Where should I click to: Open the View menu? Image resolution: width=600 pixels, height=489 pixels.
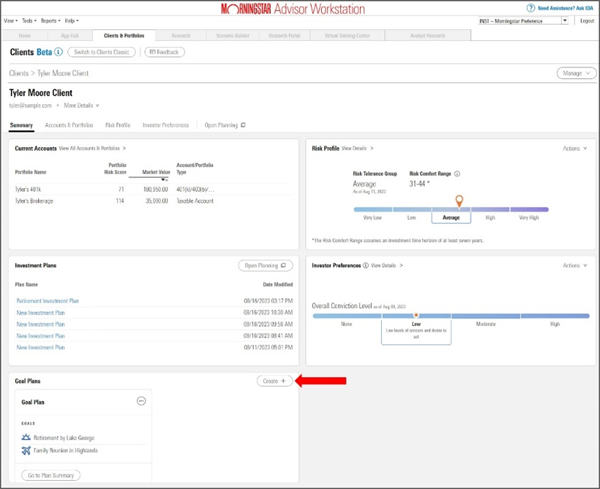pos(11,21)
